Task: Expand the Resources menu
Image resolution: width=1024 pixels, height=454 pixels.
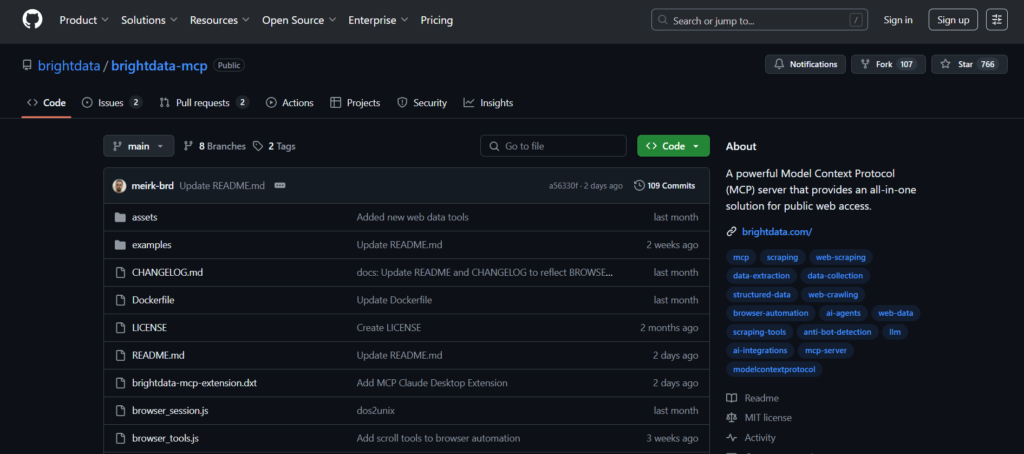Action: coord(219,20)
